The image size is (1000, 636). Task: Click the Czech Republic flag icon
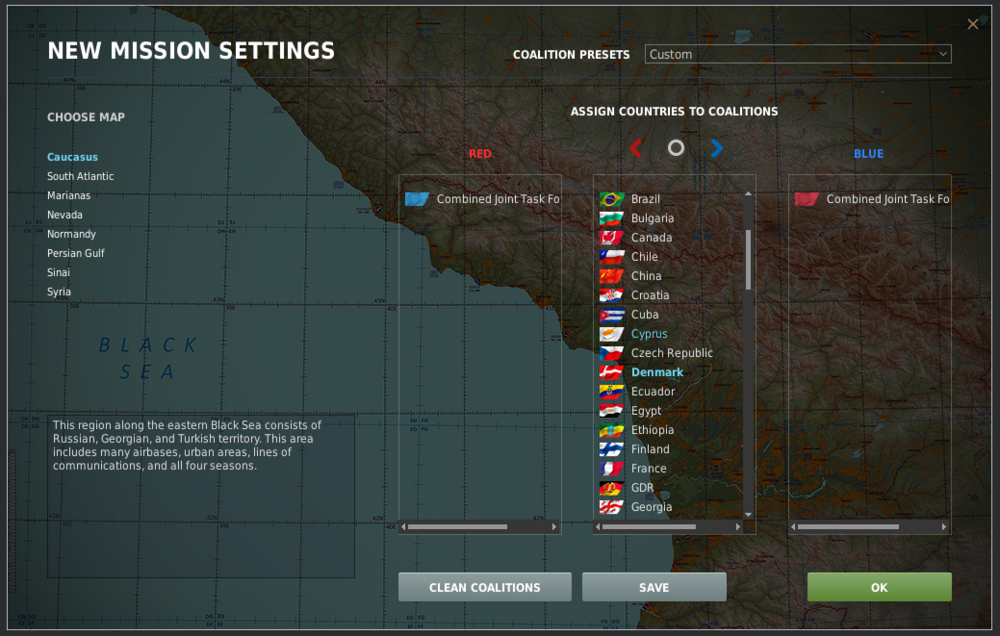tap(611, 353)
